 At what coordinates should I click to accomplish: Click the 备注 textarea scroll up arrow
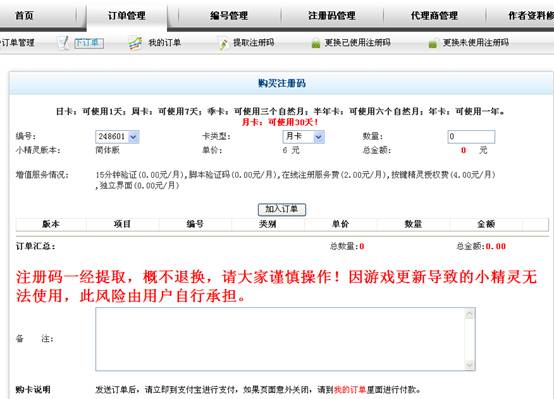point(469,314)
